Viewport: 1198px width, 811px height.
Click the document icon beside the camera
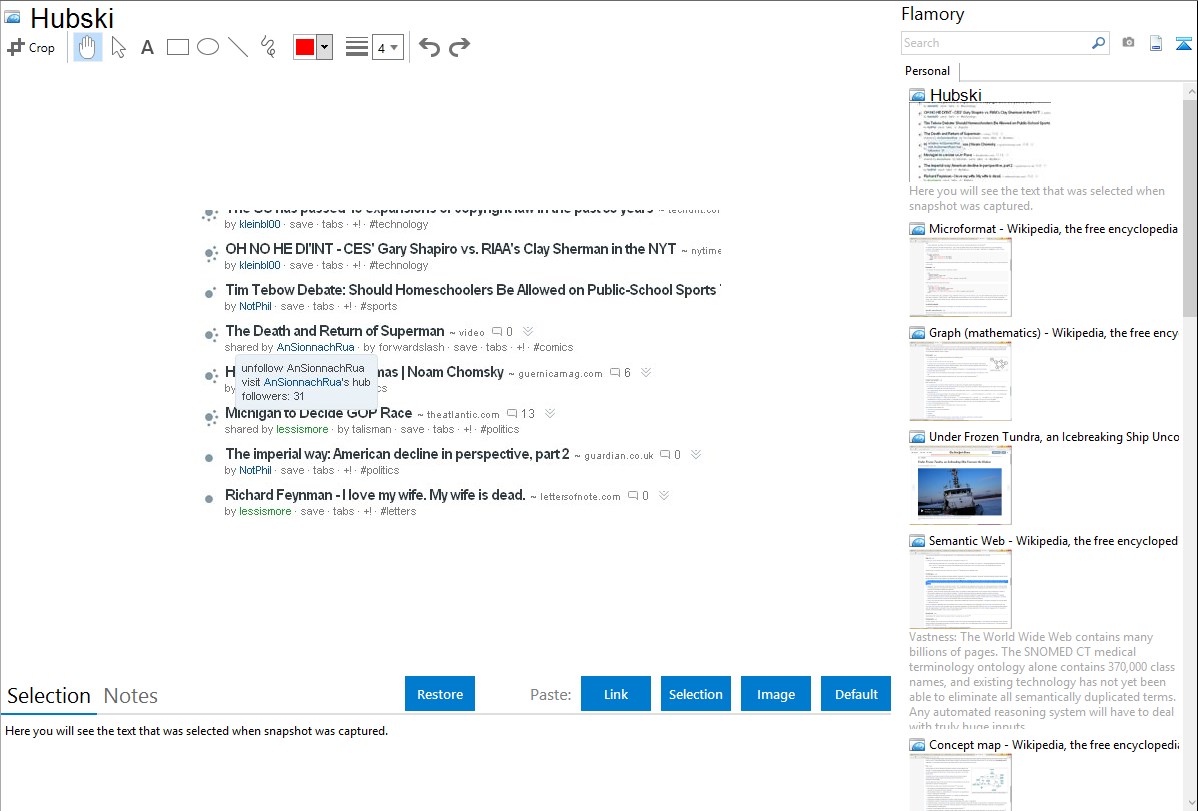[1156, 43]
